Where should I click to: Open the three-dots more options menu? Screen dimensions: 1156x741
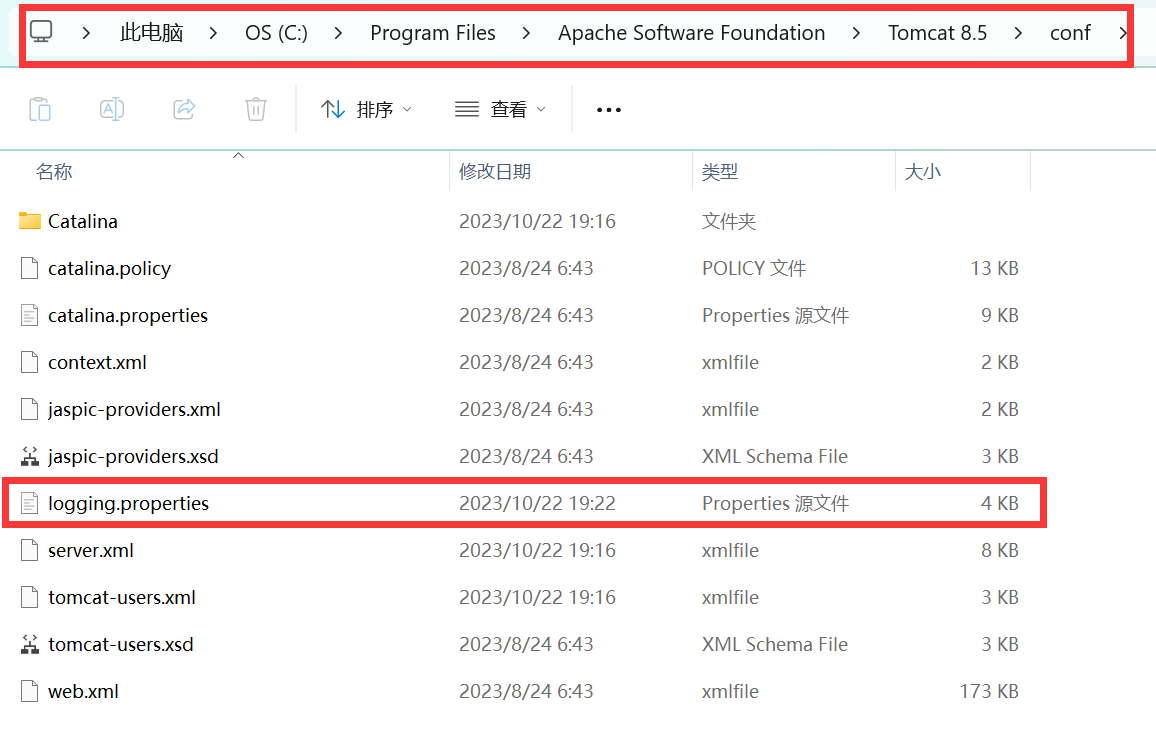tap(609, 110)
